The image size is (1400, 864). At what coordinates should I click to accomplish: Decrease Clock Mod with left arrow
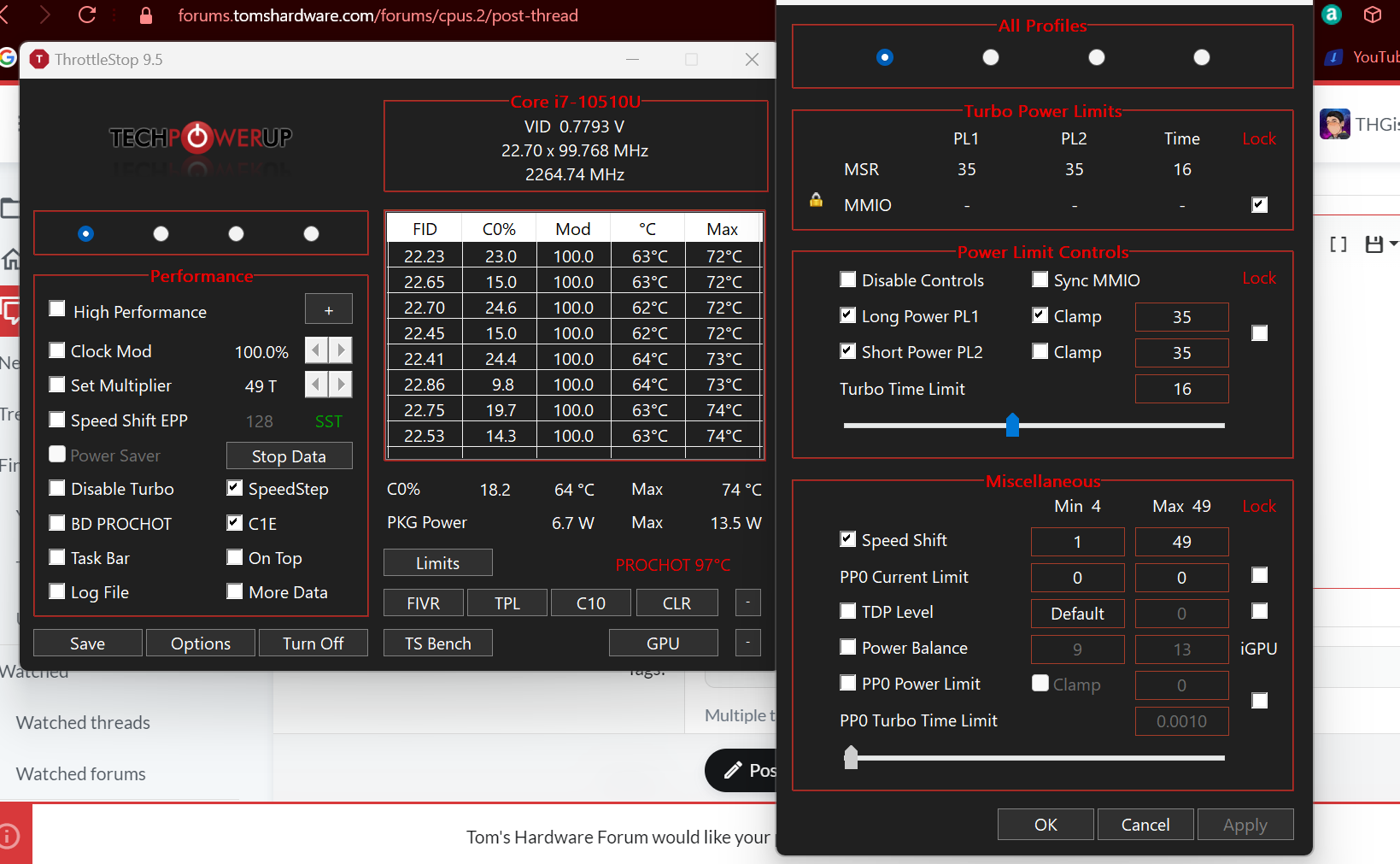pyautogui.click(x=316, y=350)
